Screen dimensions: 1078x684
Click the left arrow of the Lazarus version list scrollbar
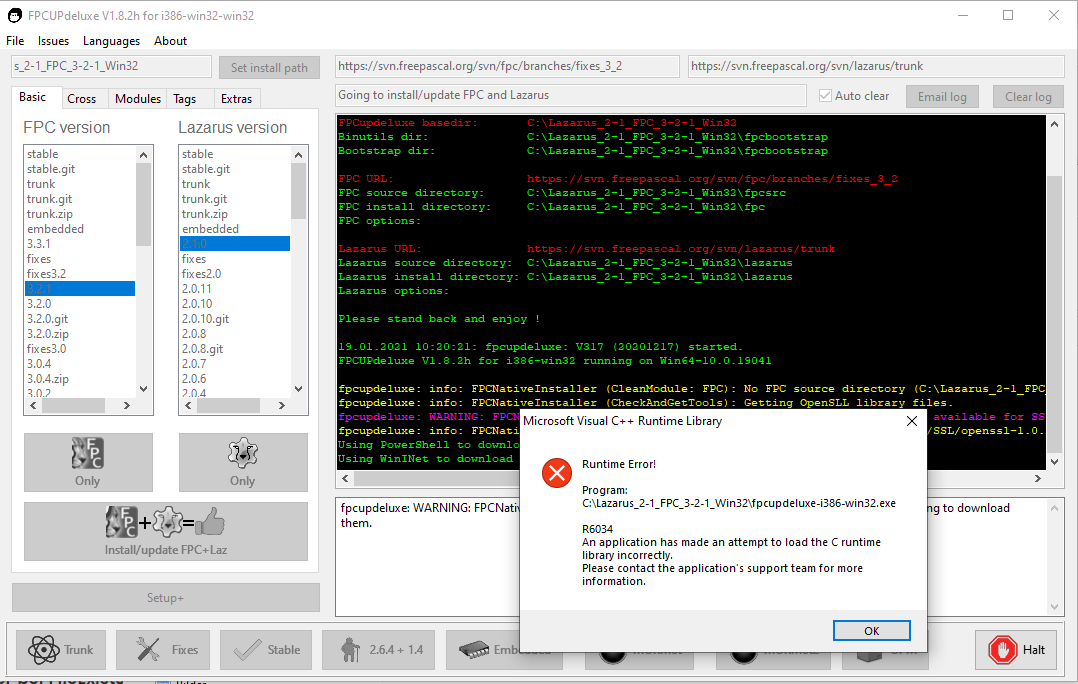(188, 406)
